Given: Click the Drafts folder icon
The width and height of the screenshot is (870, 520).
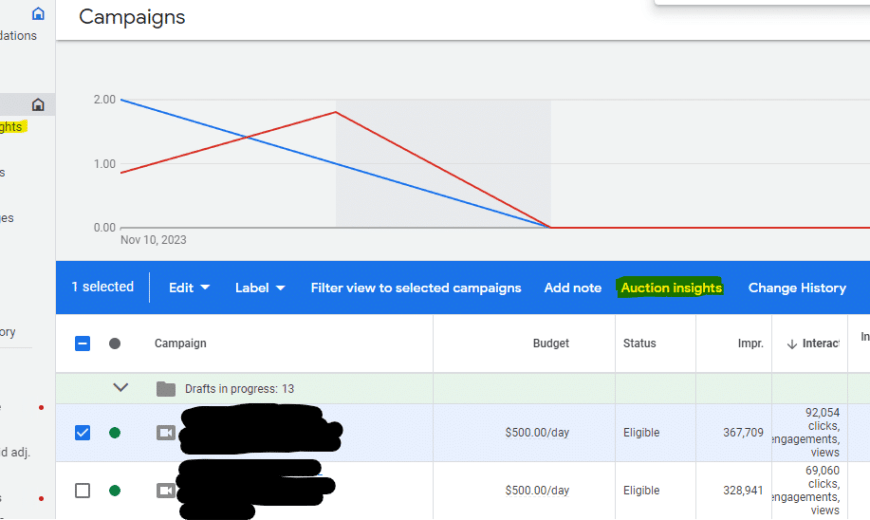Looking at the screenshot, I should [x=165, y=388].
